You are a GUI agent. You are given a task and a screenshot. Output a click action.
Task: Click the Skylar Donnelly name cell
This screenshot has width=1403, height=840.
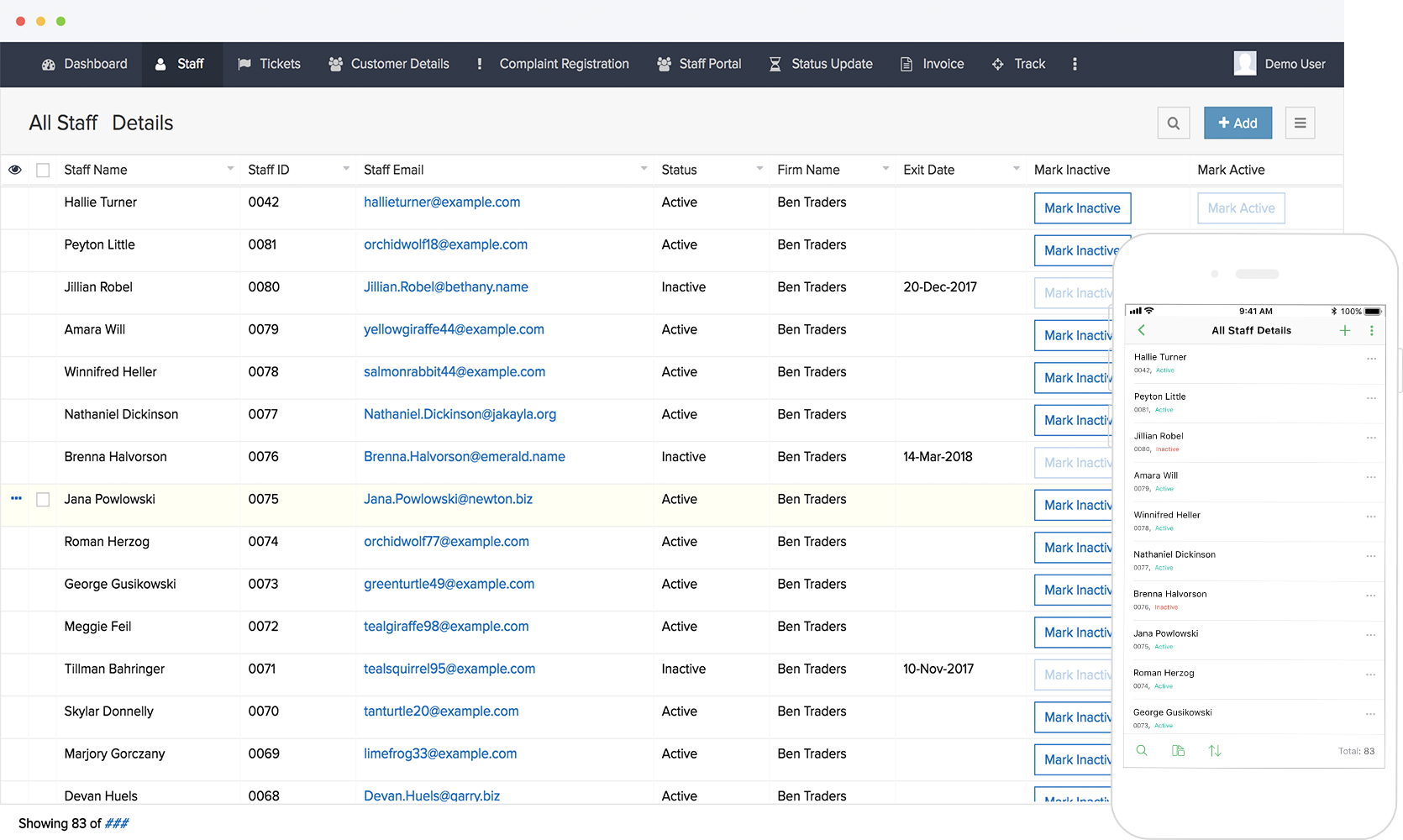pyautogui.click(x=109, y=711)
